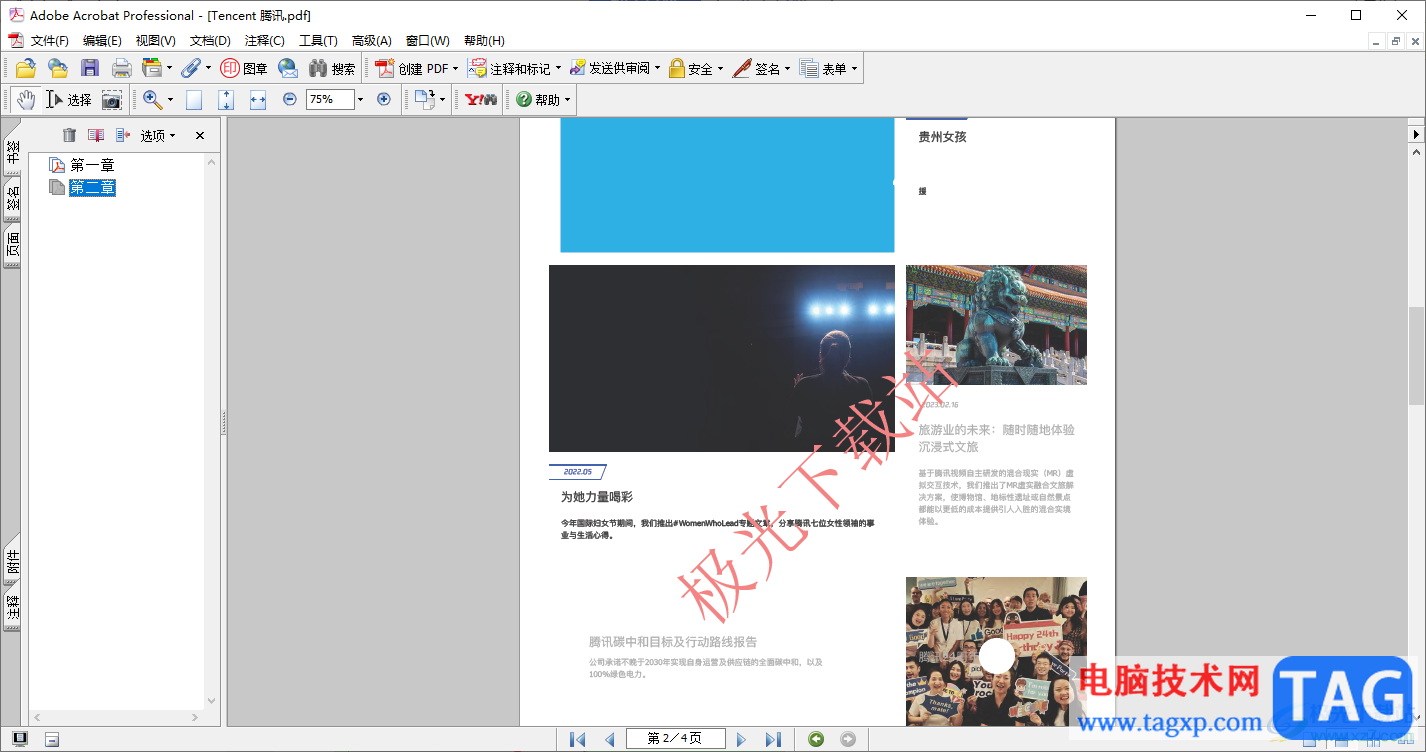The image size is (1426, 752).
Task: Open the 注释和标记 dropdown
Action: (558, 69)
